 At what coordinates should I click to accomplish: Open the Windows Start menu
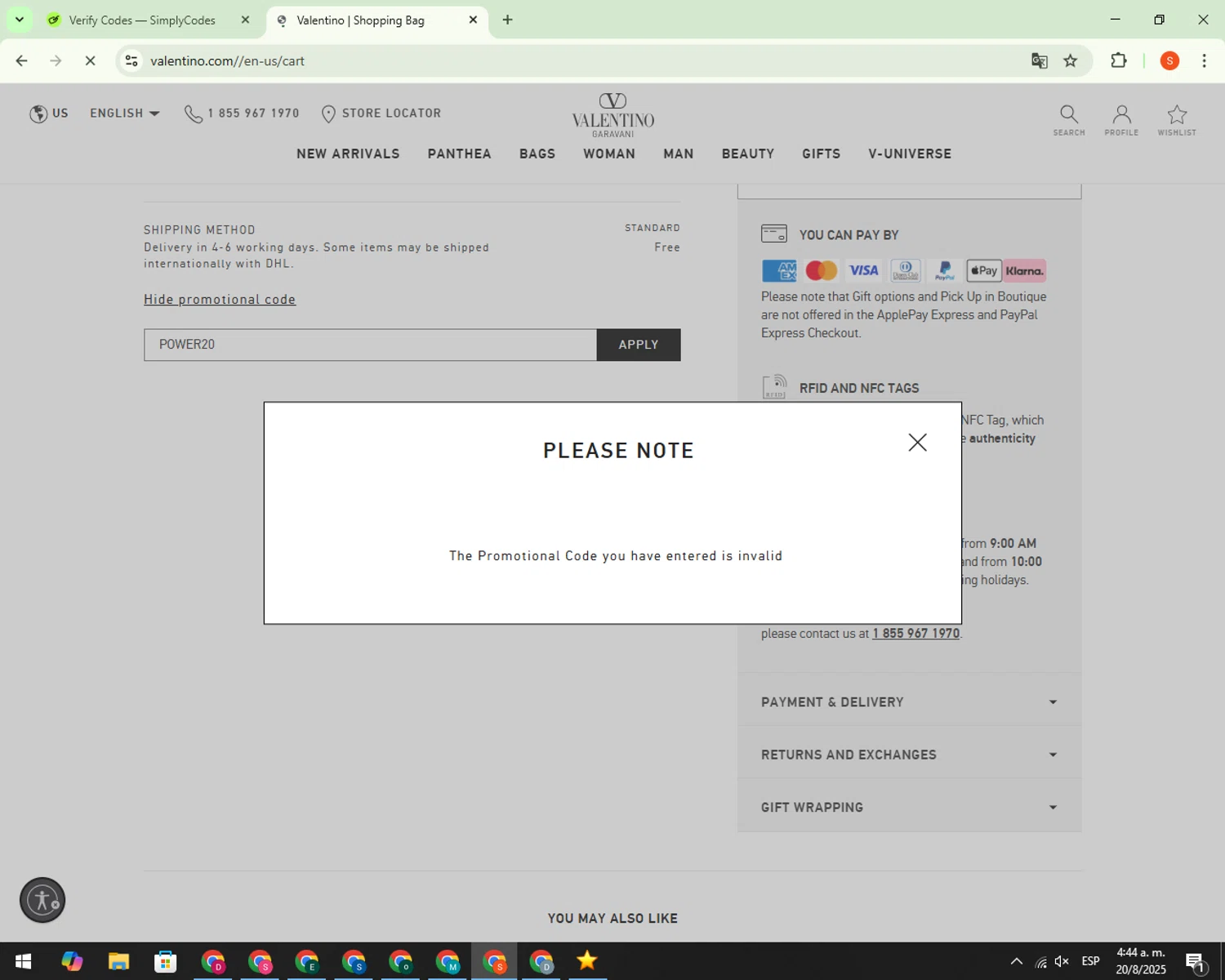[x=23, y=961]
